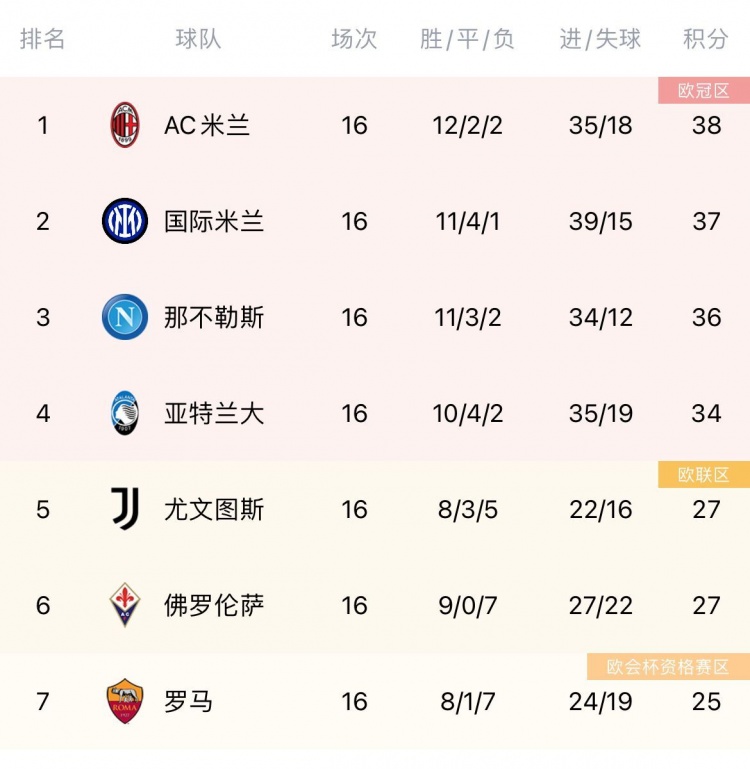Open the Inter Milan team logo
The width and height of the screenshot is (750, 769).
[x=125, y=221]
